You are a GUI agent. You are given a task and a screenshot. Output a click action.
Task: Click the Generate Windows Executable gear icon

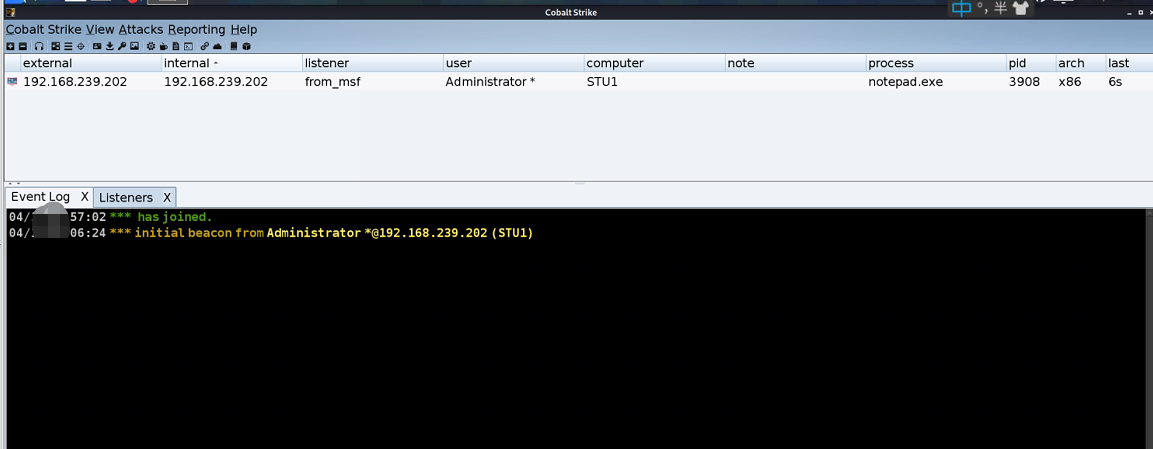click(151, 46)
